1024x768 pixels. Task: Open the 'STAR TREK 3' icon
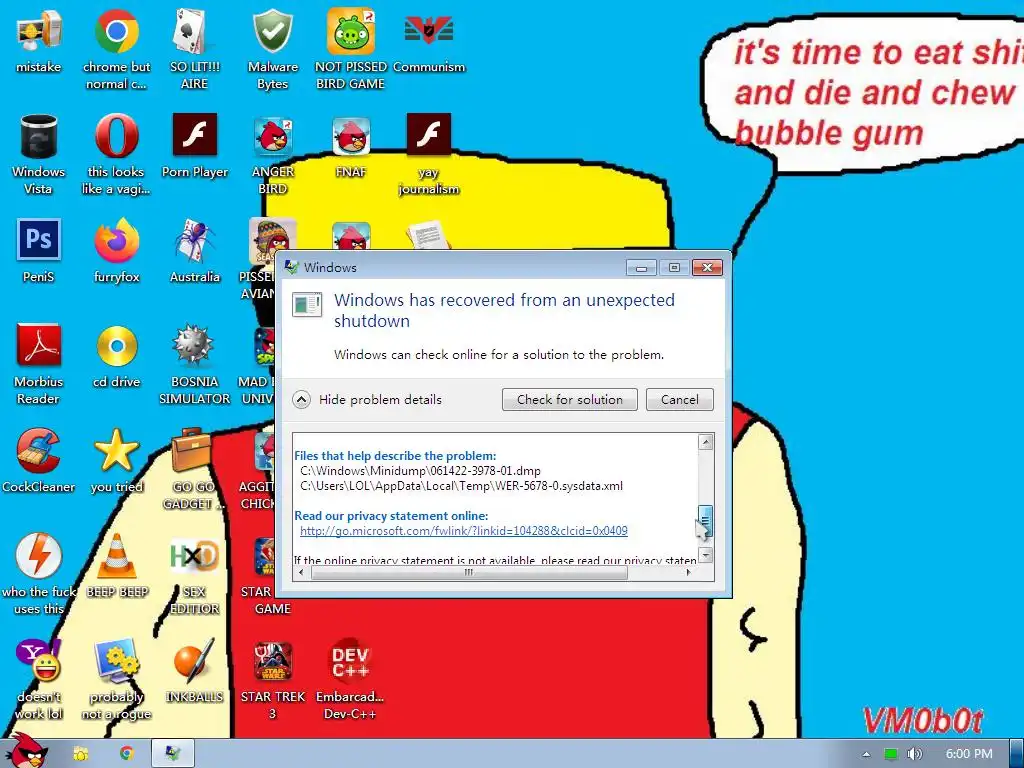[272, 679]
